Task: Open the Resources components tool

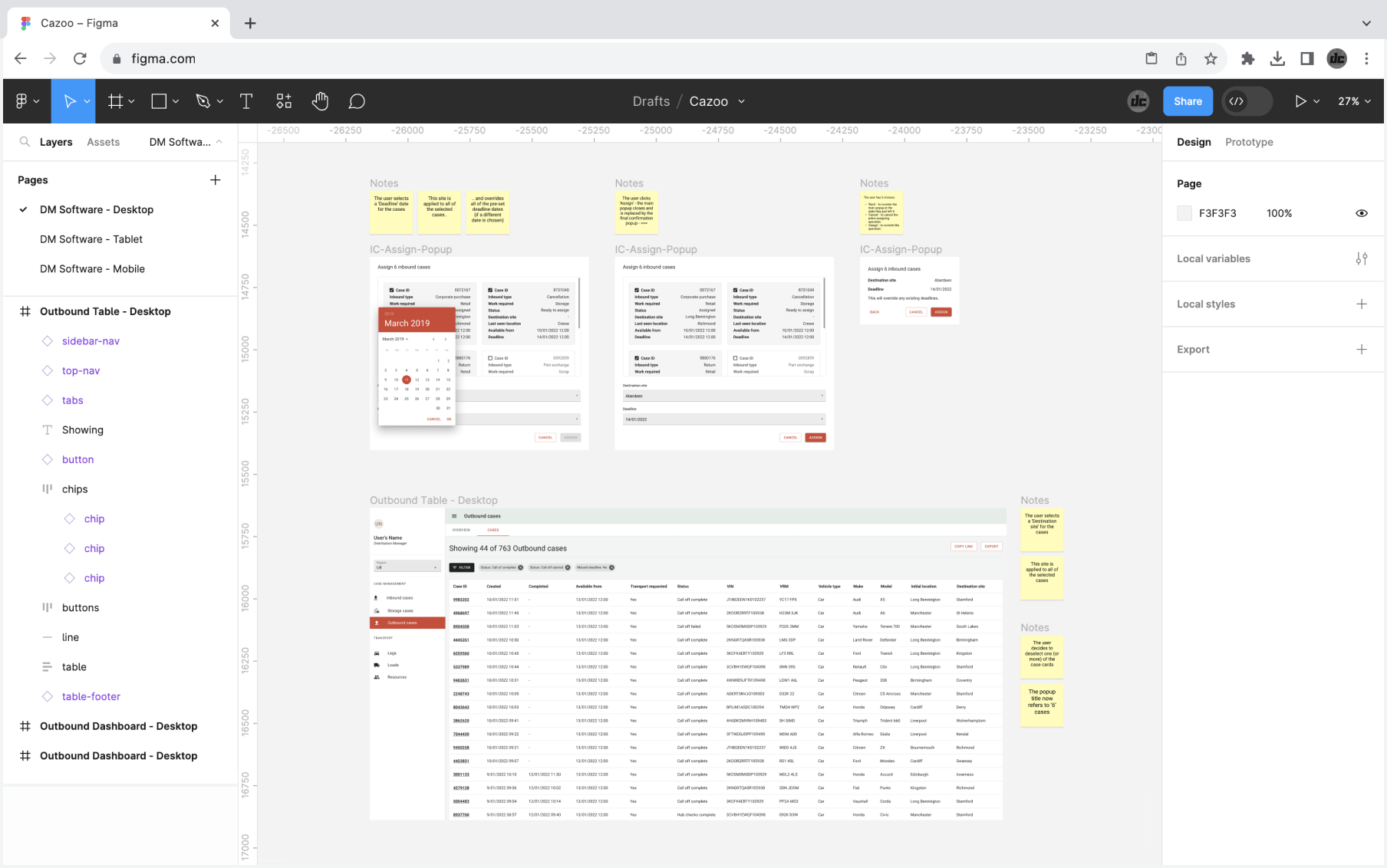Action: (284, 101)
